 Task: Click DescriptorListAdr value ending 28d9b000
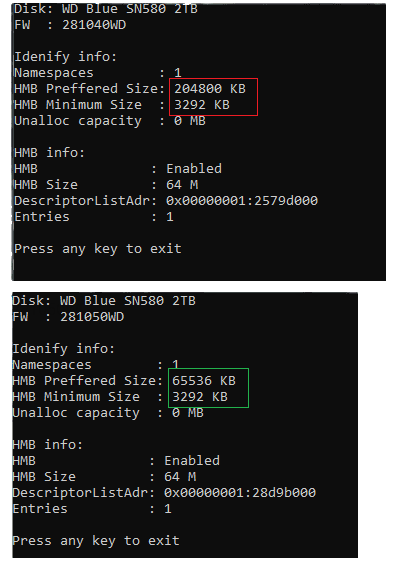[240, 492]
